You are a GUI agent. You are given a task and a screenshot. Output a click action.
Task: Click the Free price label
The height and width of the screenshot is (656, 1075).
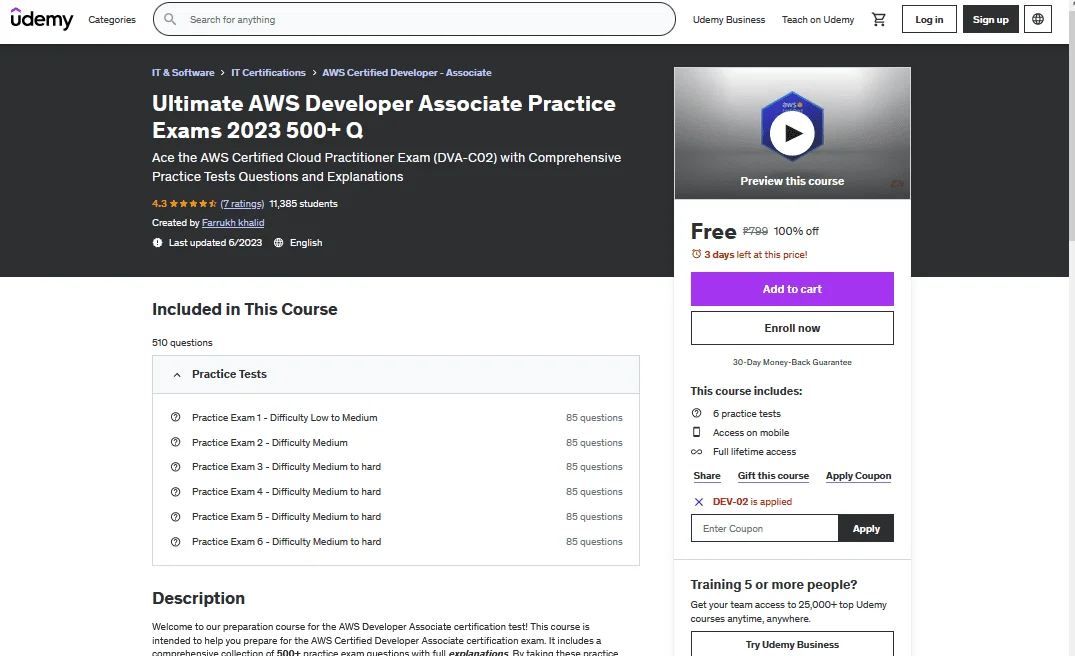[713, 232]
